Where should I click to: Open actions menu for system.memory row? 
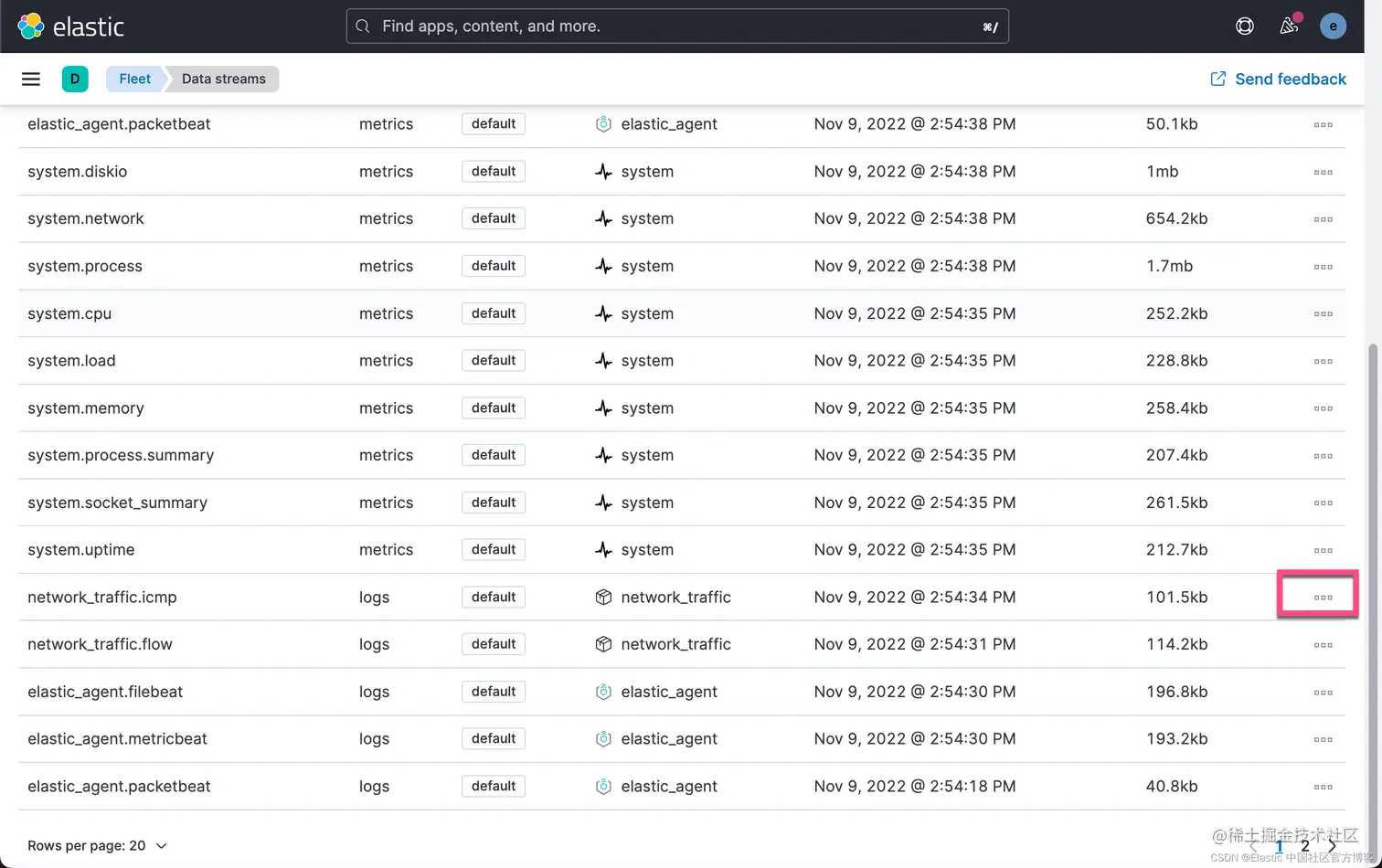pos(1323,408)
